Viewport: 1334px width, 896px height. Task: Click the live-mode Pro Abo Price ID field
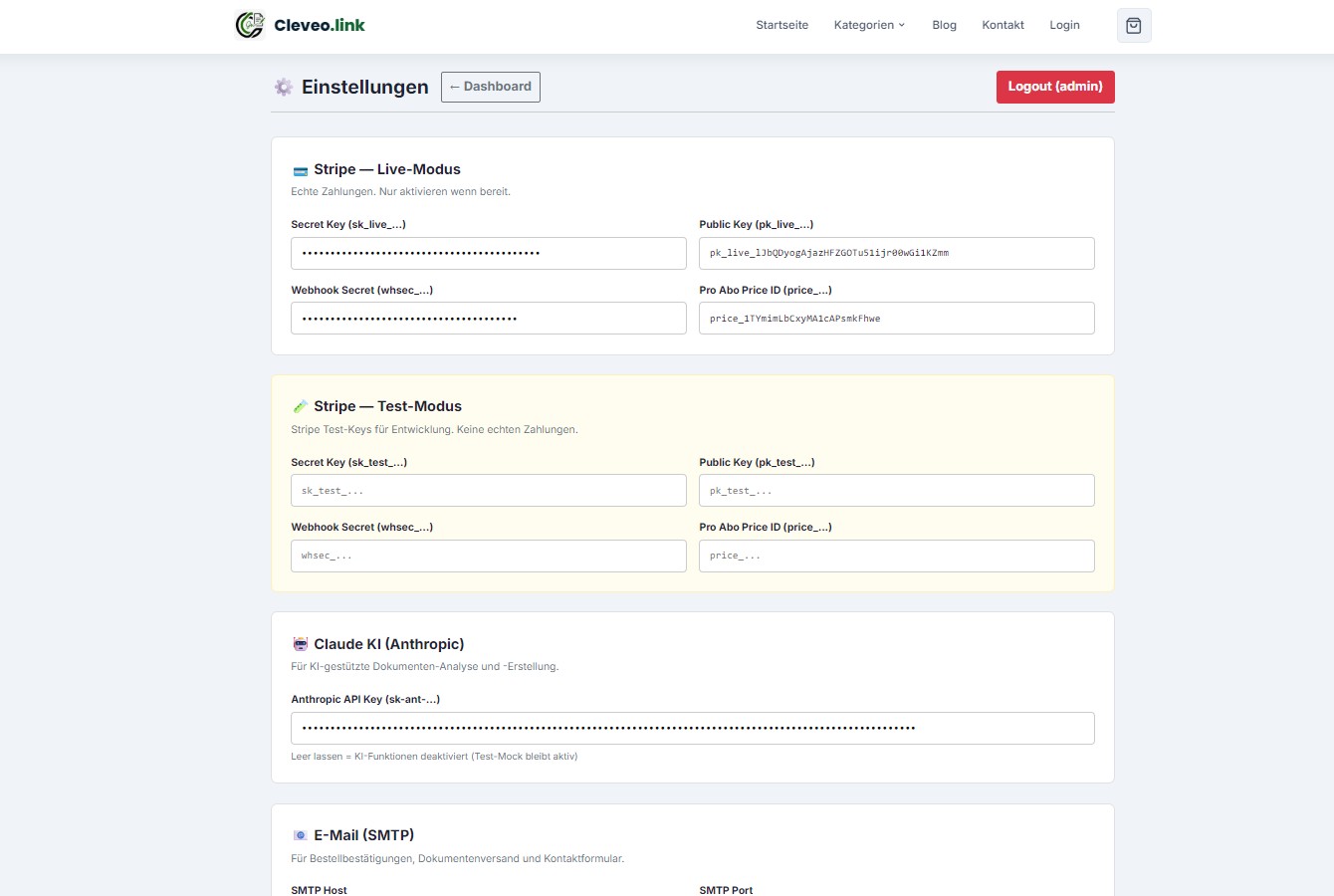[x=897, y=319]
